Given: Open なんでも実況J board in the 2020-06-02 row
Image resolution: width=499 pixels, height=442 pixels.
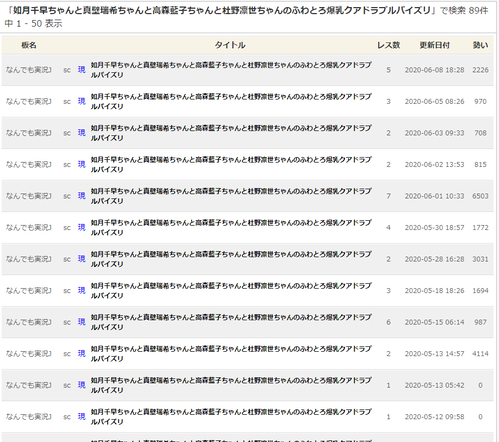Looking at the screenshot, I should pyautogui.click(x=29, y=164).
